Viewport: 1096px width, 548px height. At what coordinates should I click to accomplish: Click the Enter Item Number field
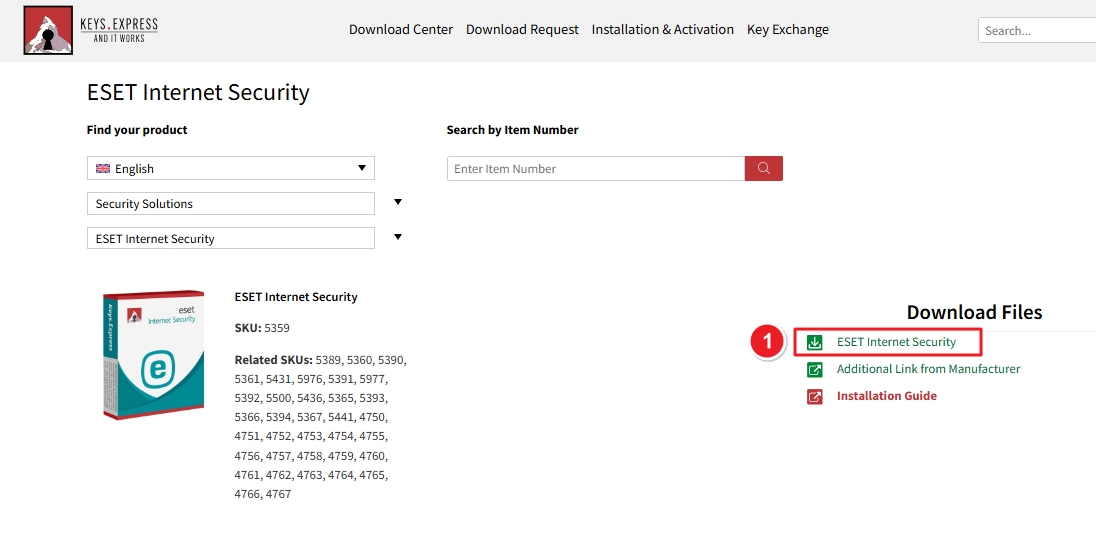(595, 169)
